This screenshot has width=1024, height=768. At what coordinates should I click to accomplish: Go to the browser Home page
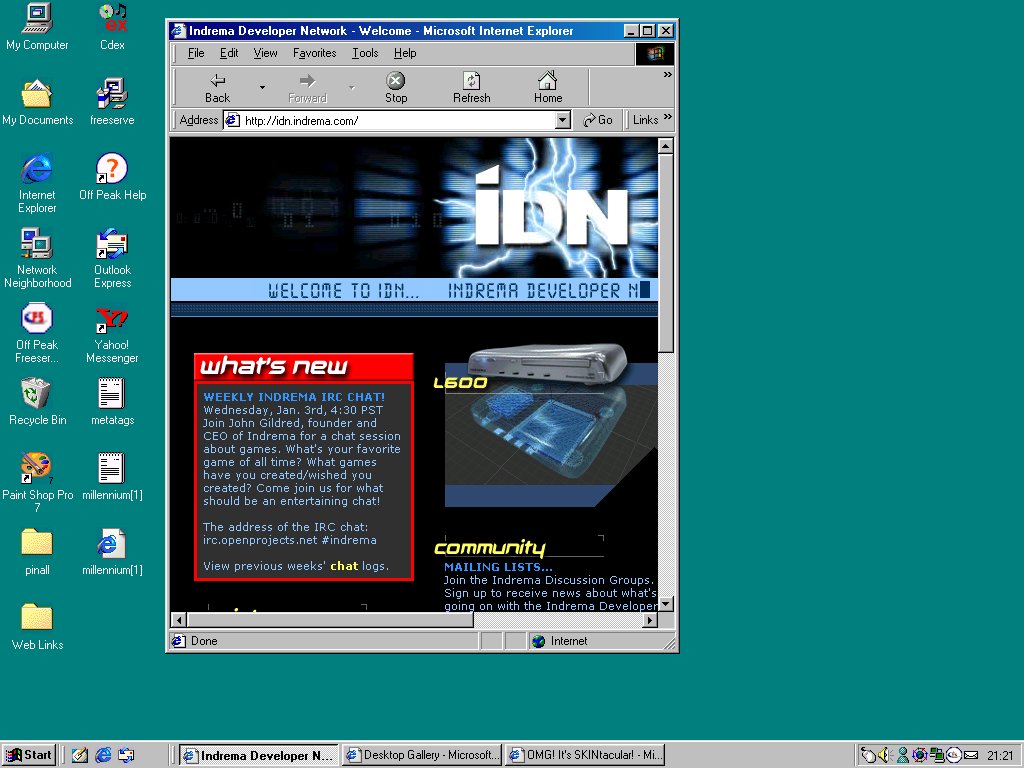click(x=547, y=87)
